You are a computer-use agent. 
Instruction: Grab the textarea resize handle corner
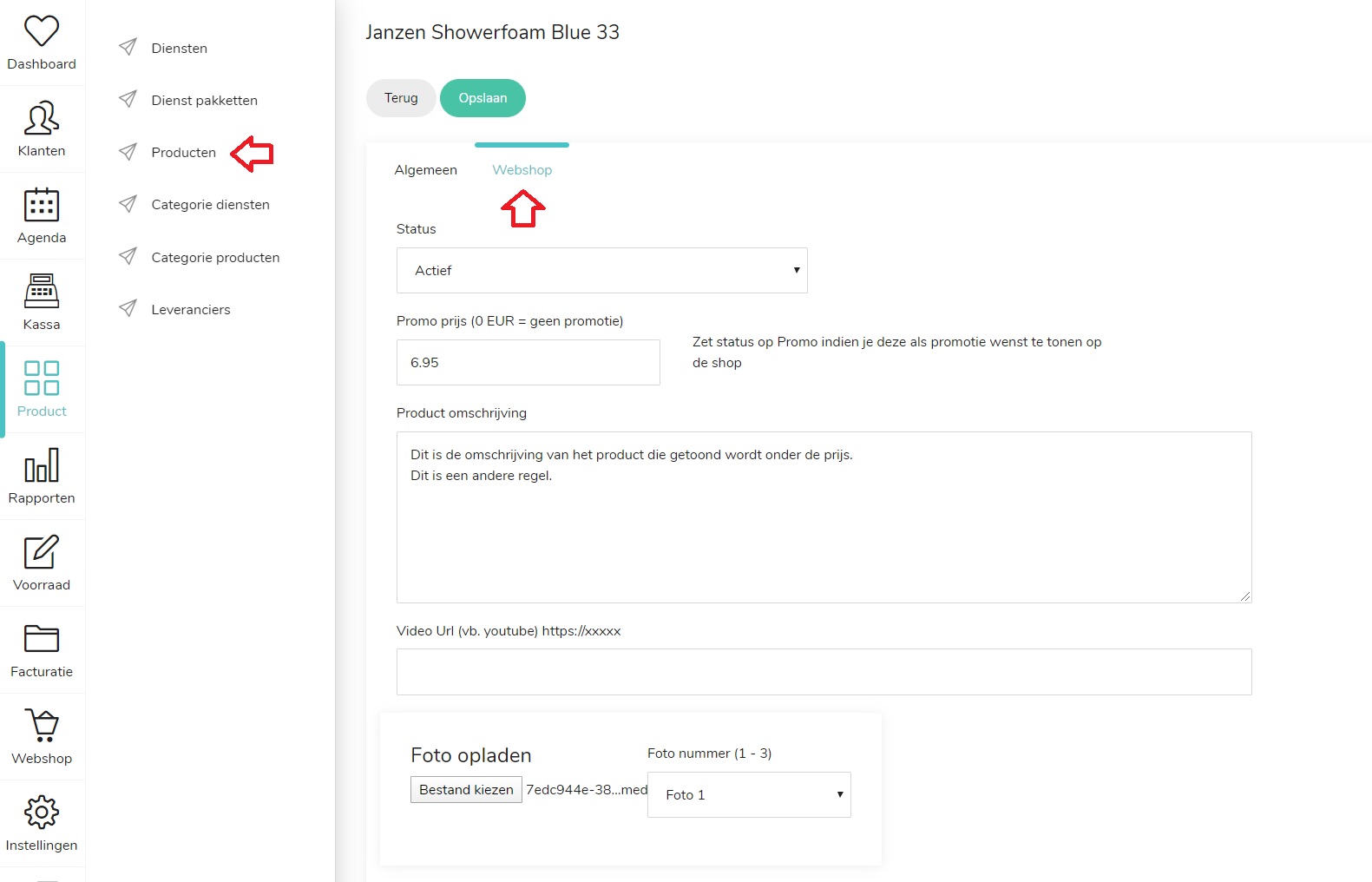pos(1245,596)
